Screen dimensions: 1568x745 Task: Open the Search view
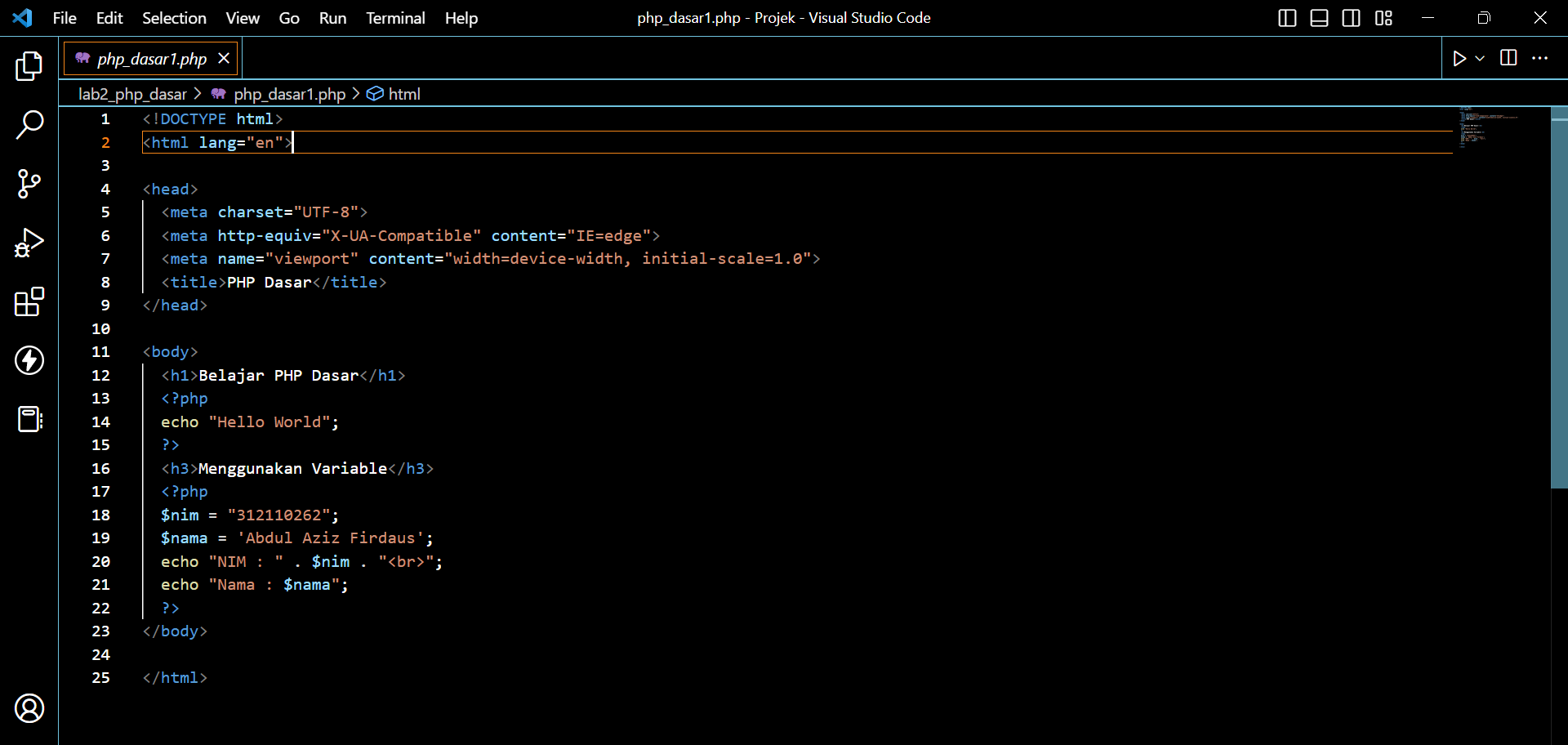[x=29, y=124]
